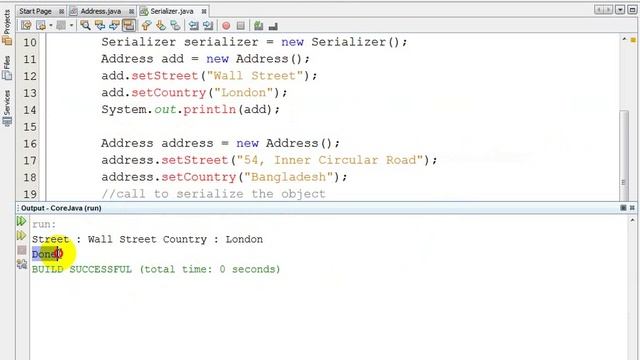Click line number 10 in the gutter

click(x=30, y=42)
